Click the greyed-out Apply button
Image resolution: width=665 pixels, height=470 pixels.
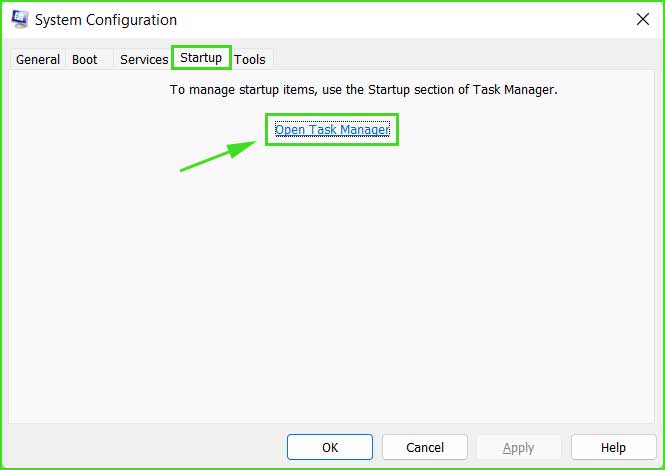(x=519, y=447)
